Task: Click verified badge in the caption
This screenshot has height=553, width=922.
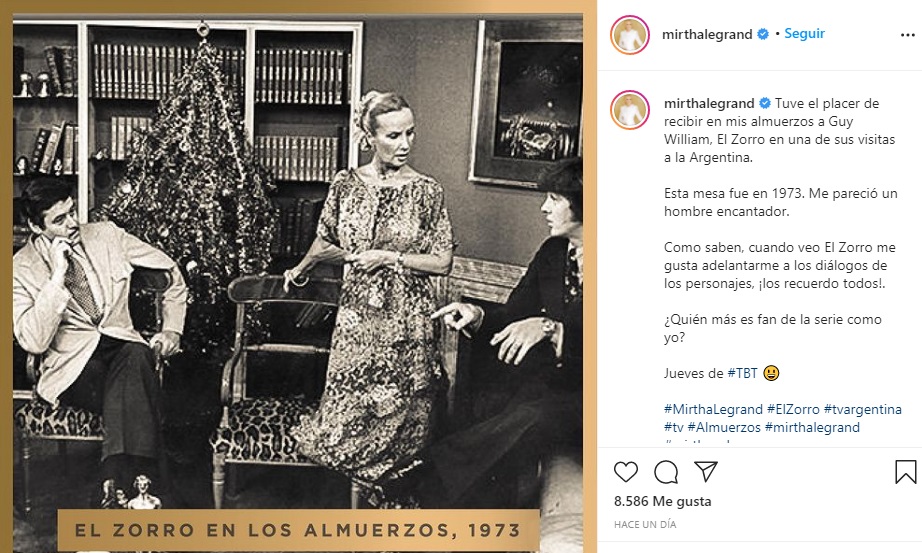Action: [x=765, y=104]
